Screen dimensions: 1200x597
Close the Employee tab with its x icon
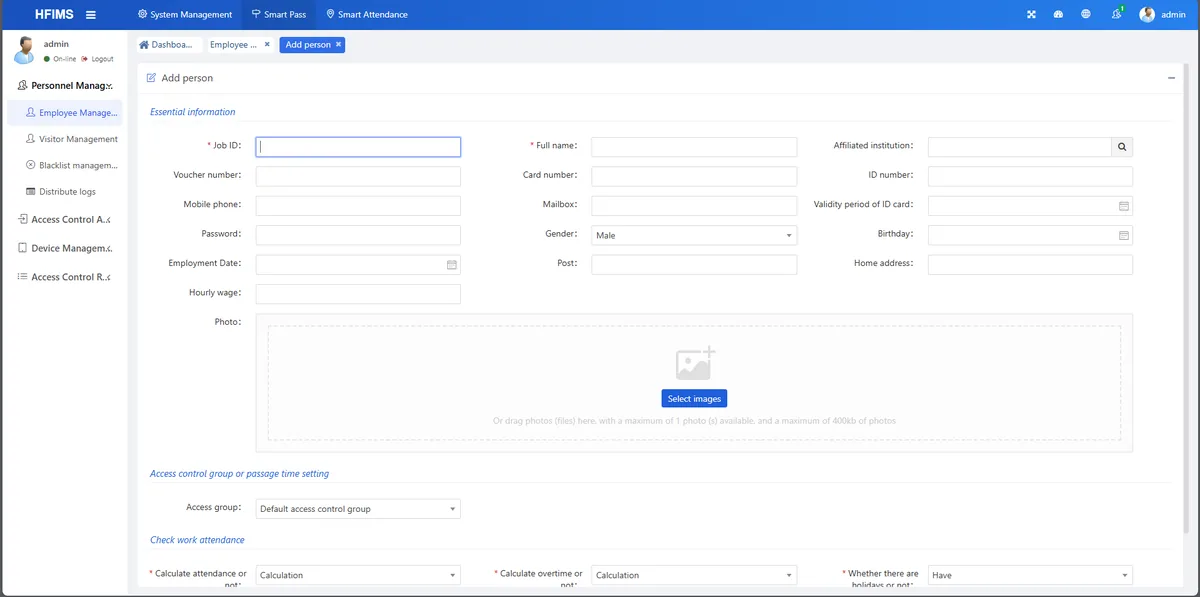(x=267, y=44)
